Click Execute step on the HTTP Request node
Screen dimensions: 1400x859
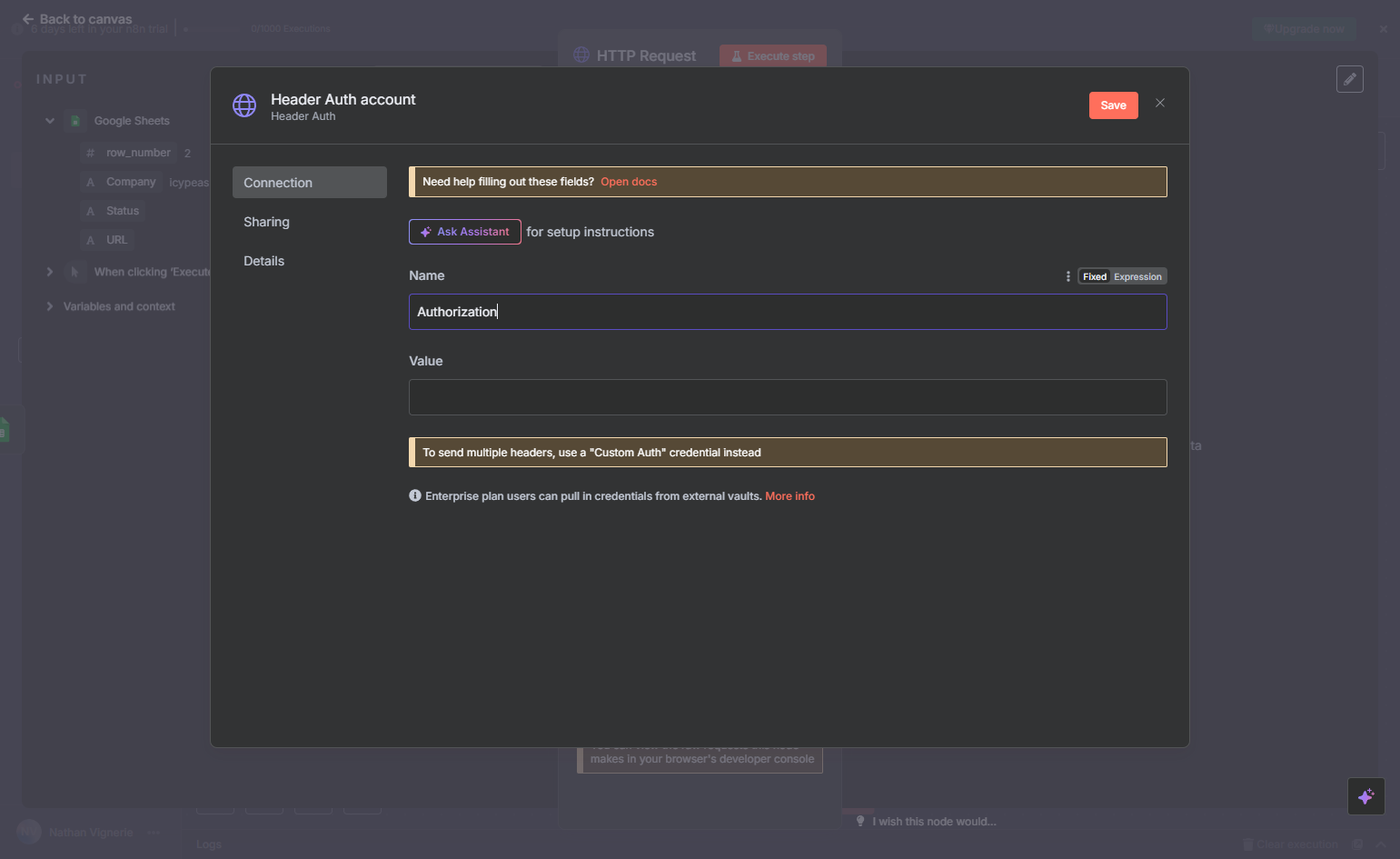coord(773,56)
